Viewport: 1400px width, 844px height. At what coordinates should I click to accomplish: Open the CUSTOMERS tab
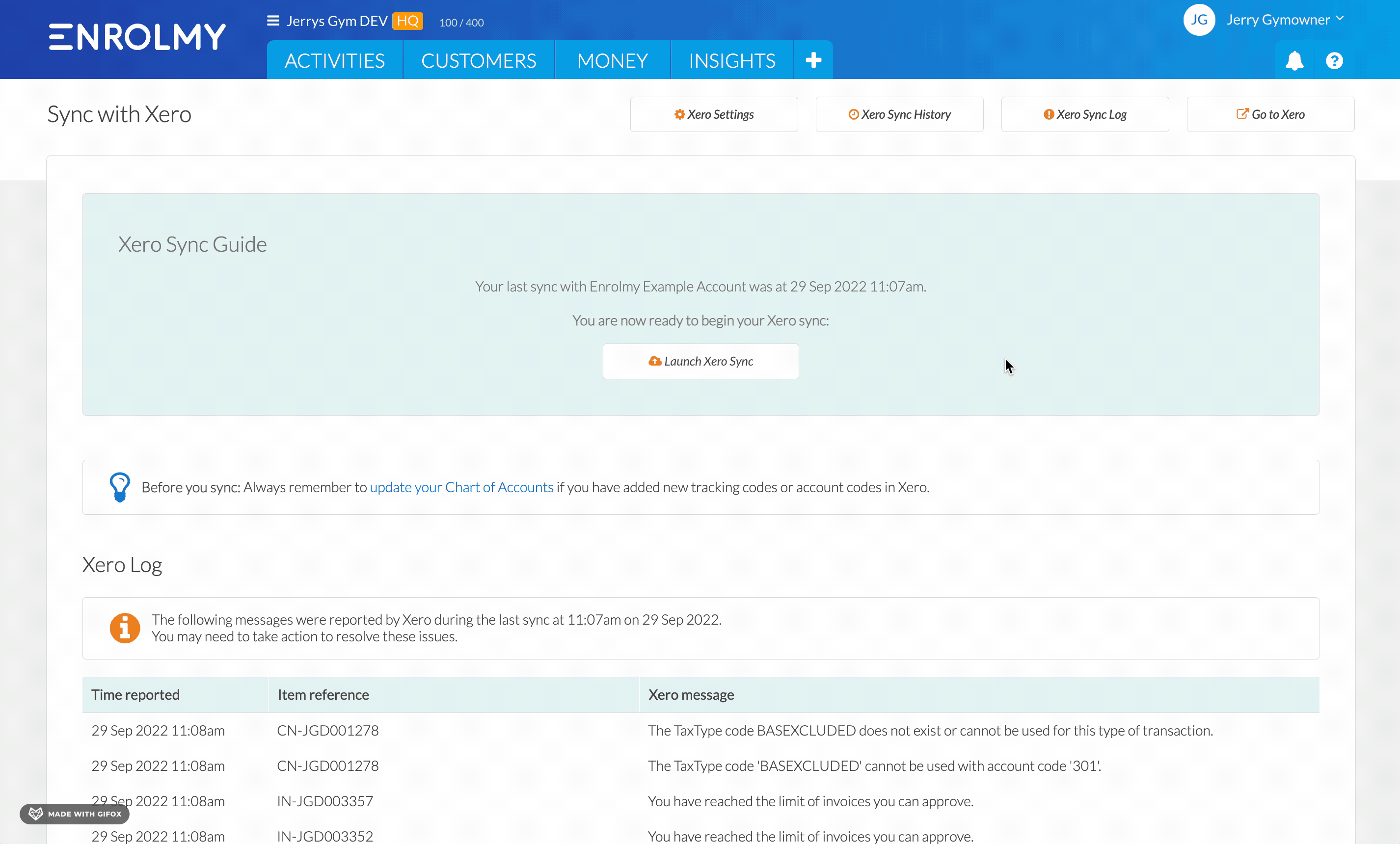click(x=479, y=60)
